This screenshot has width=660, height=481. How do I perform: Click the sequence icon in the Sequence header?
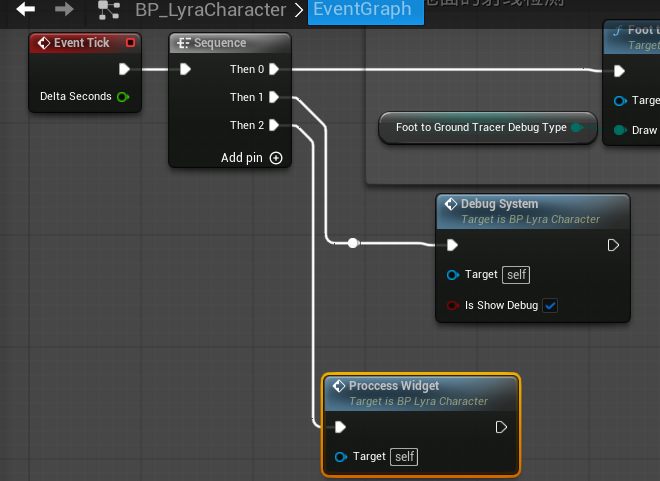click(184, 43)
